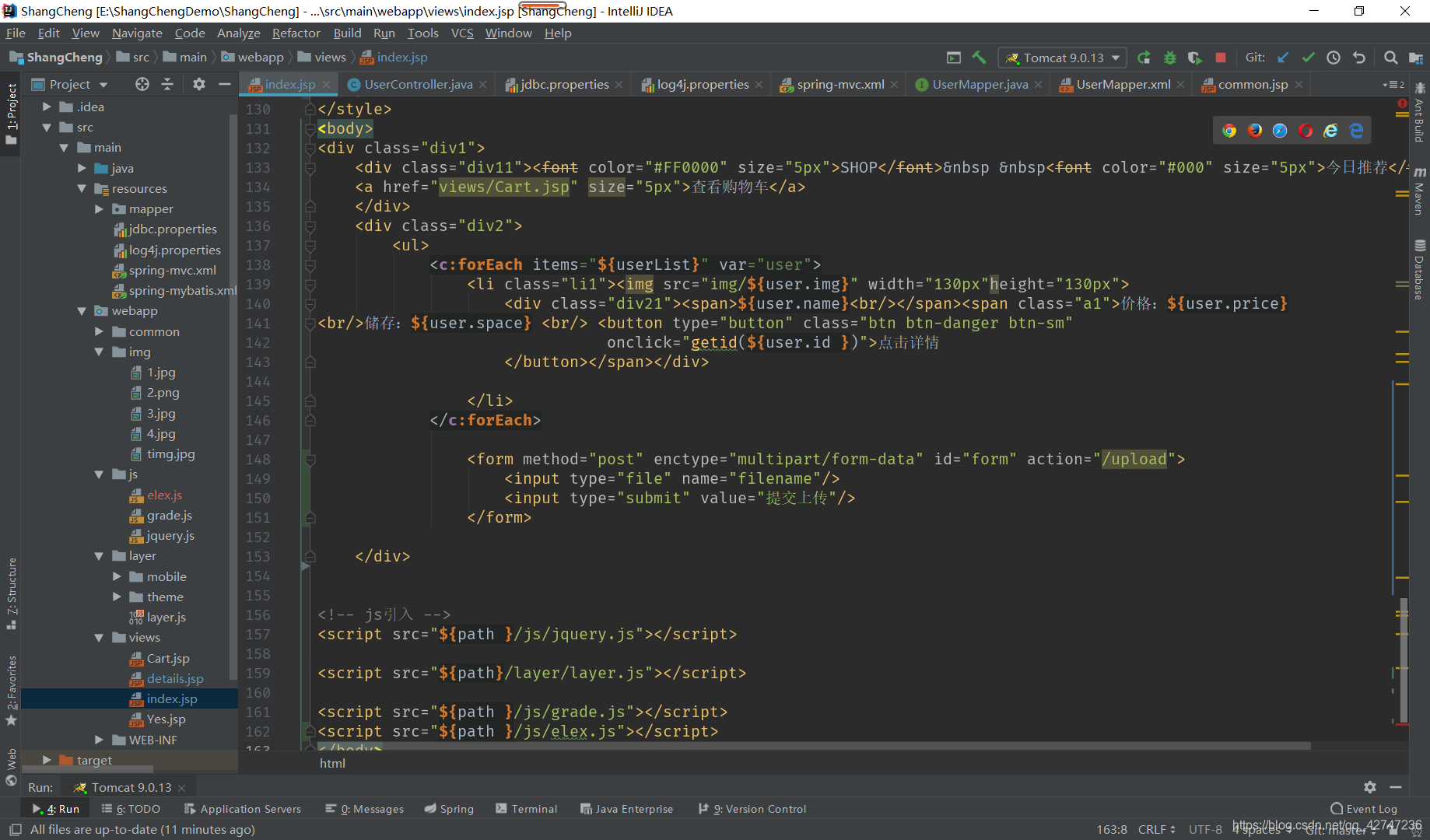Image resolution: width=1430 pixels, height=840 pixels.
Task: Rerun Tomcat with the run icon
Action: [x=1144, y=58]
